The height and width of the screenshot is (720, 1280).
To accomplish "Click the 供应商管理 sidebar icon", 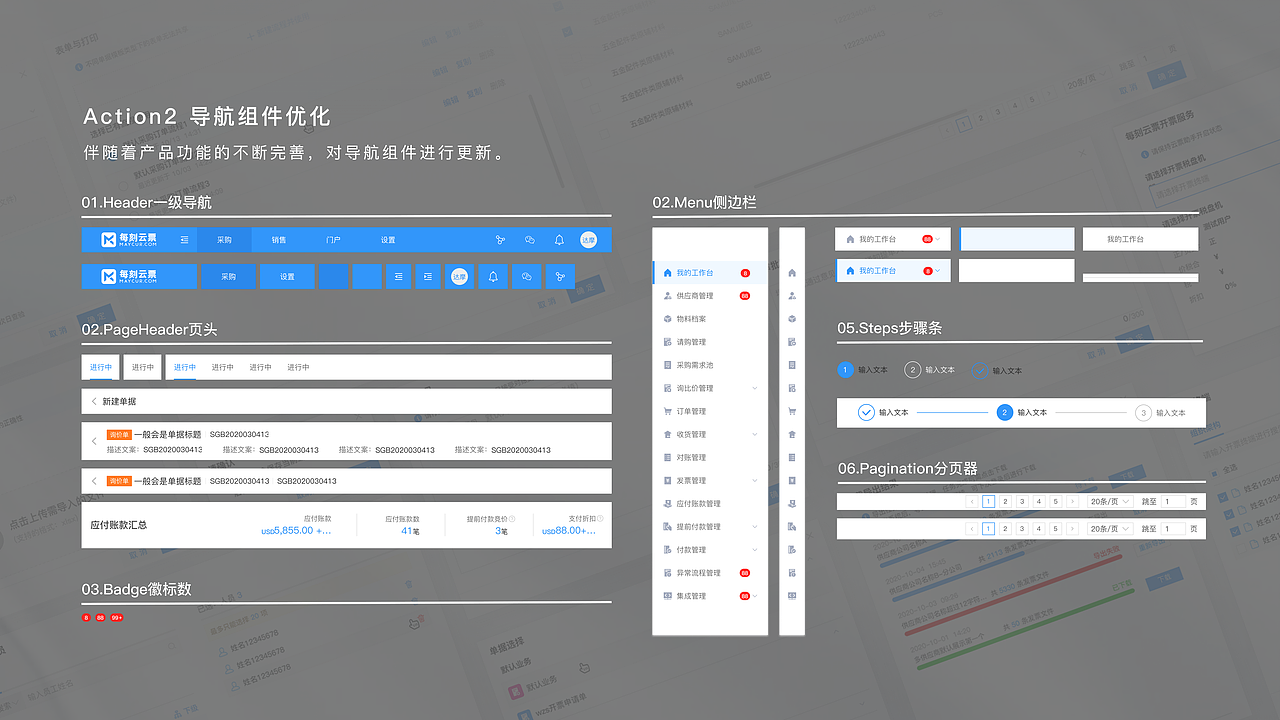I will click(665, 294).
